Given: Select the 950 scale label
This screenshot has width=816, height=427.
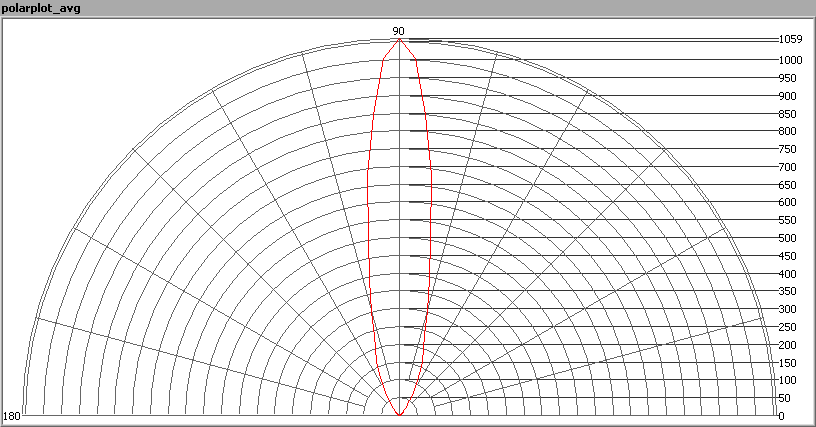Looking at the screenshot, I should 788,78.
